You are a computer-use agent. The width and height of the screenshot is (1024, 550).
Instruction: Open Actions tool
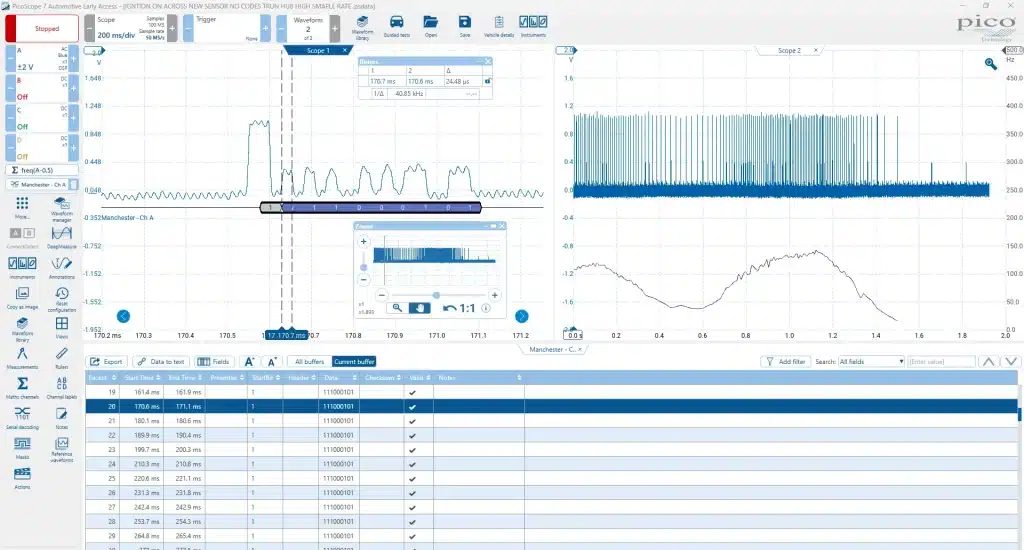[x=22, y=478]
